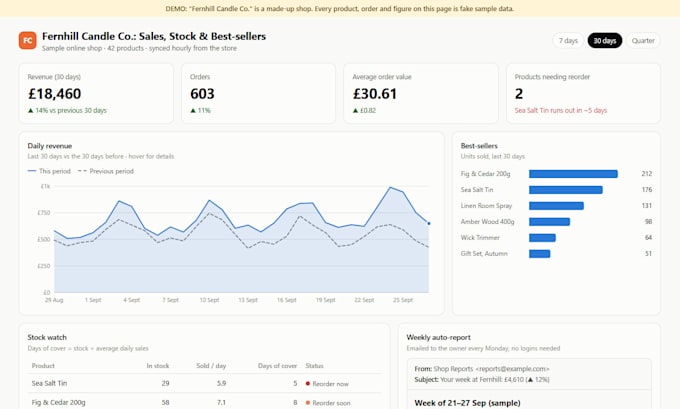680x409 pixels.
Task: Click the green up-arrow beside 11%
Action: click(x=193, y=111)
